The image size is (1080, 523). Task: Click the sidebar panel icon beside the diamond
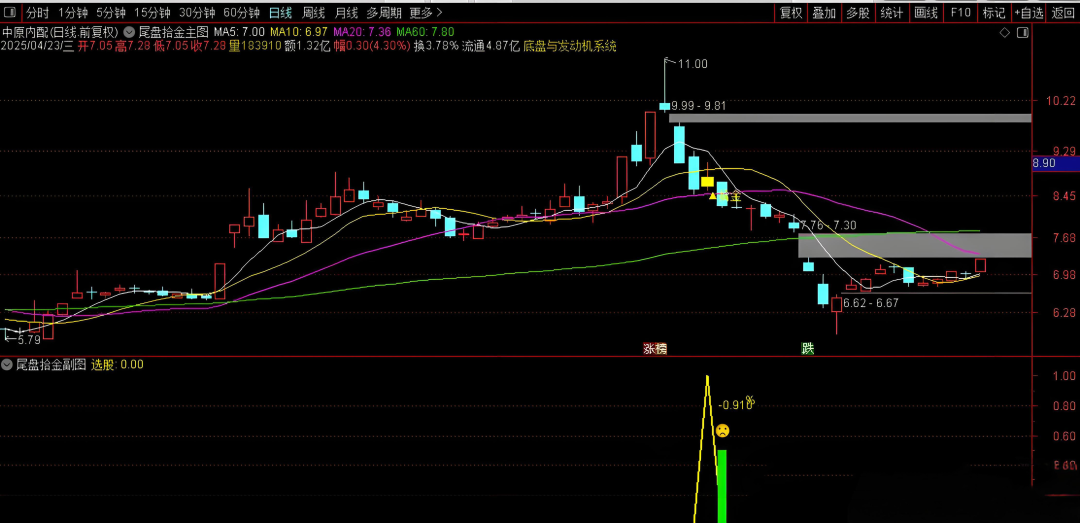coord(1021,33)
